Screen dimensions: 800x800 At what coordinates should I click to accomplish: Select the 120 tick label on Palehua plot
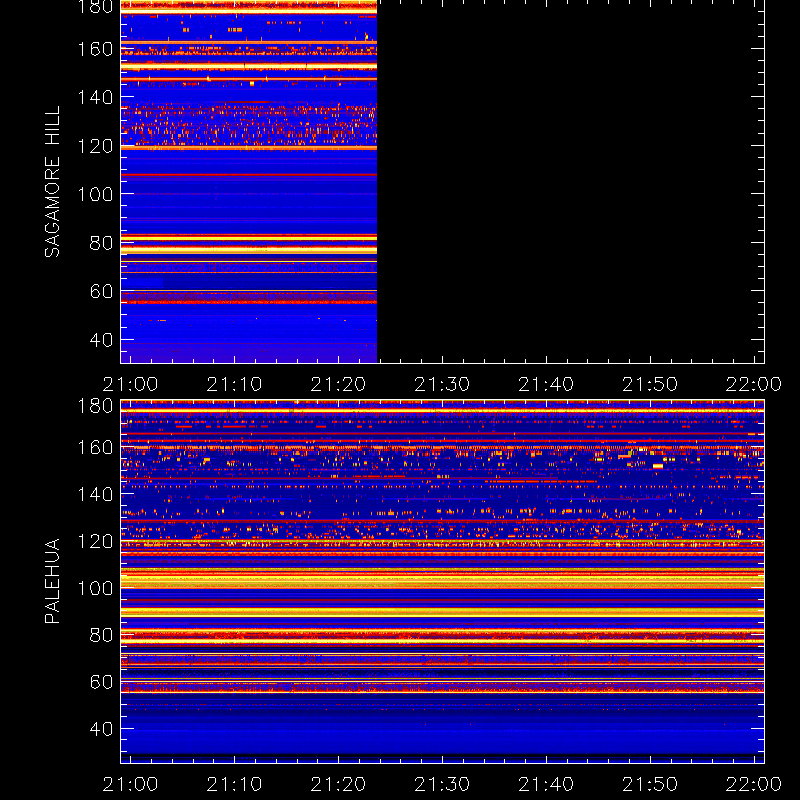point(95,541)
